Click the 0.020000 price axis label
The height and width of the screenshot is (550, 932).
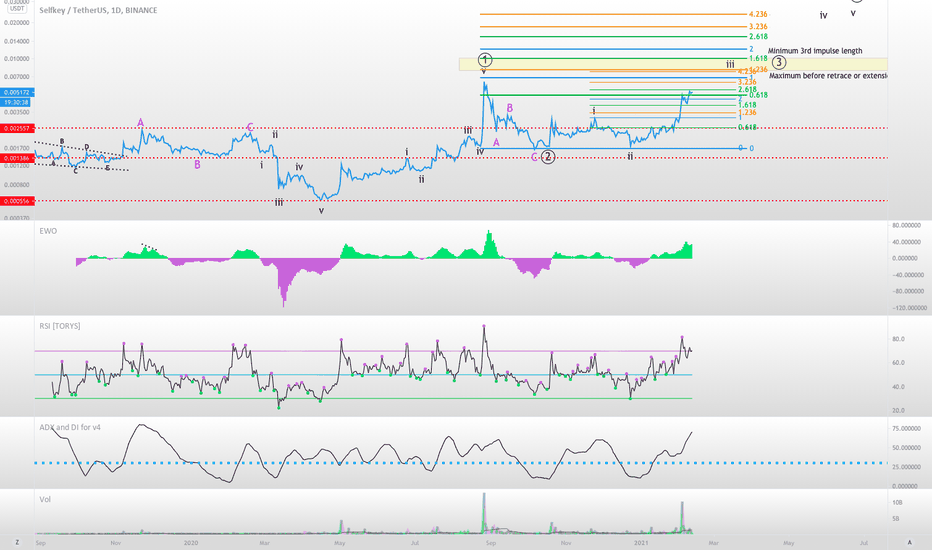tap(16, 23)
